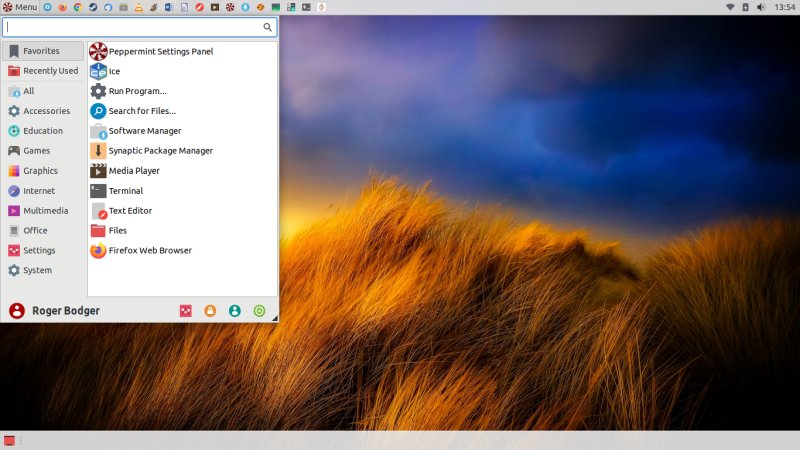The width and height of the screenshot is (800, 450).
Task: Click the Menu button in top panel
Action: click(20, 7)
